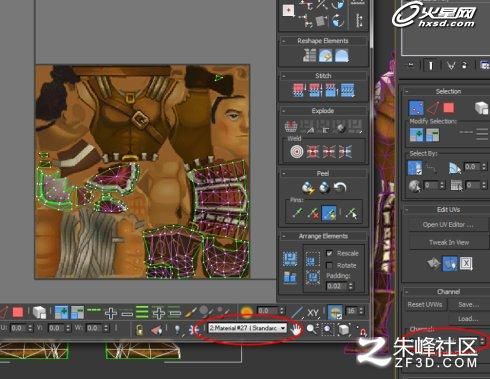This screenshot has width=490, height=379.
Task: Click the Pin Selected icon under Pins
Action: pos(297,213)
